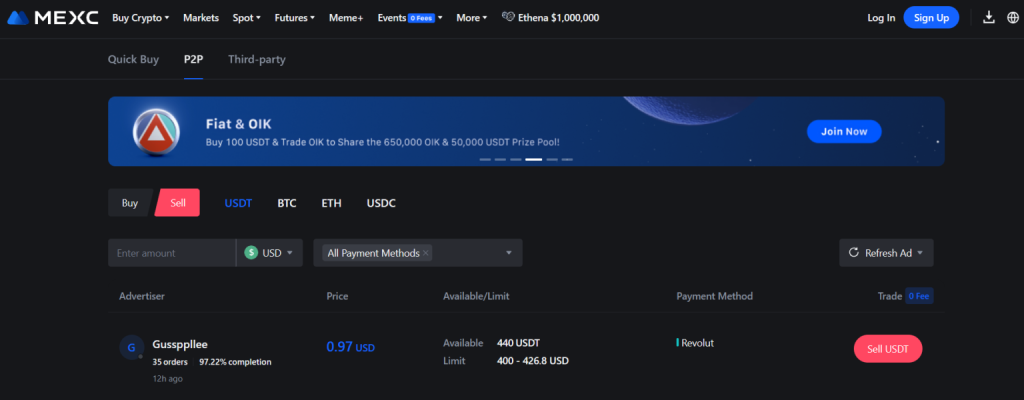Open the Futures menu
Screen dimensions: 1024x400
295,17
